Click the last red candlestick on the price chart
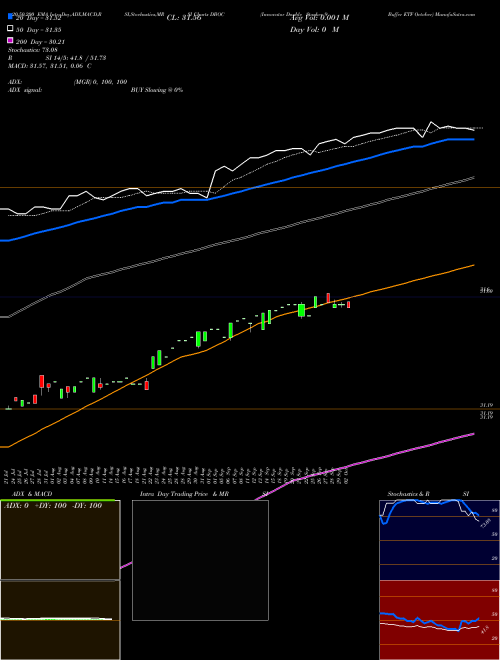500x660 pixels. point(348,304)
